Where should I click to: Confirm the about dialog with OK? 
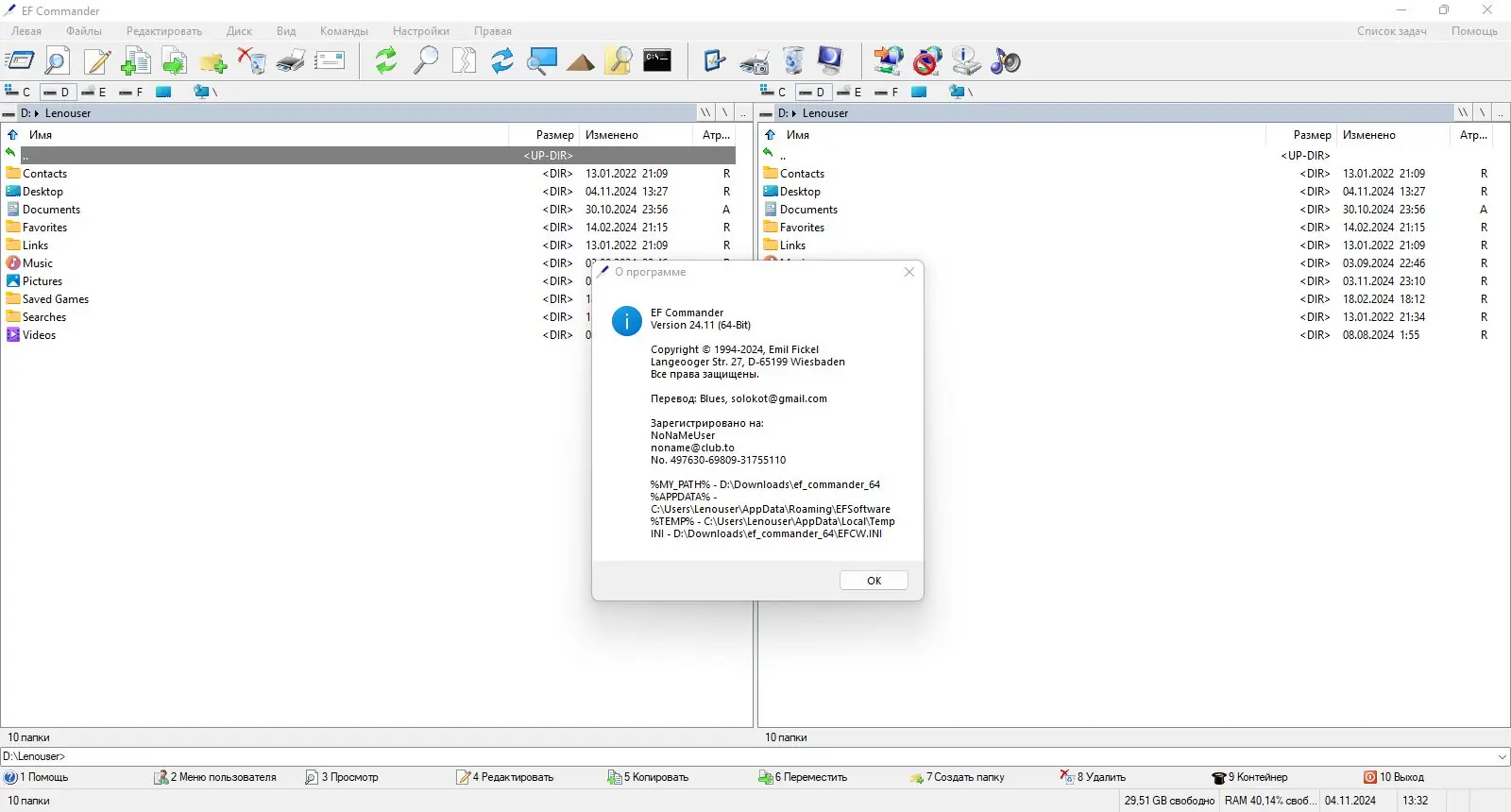(874, 581)
